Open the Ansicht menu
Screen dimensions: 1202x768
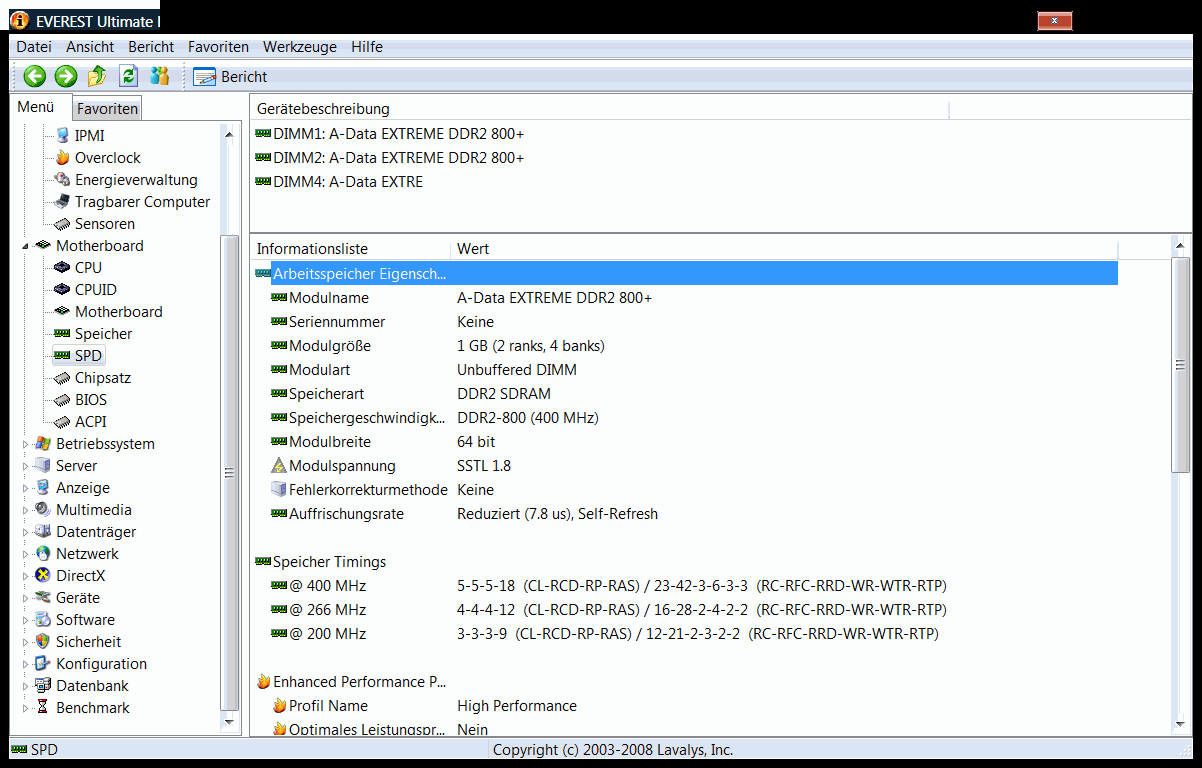coord(90,47)
